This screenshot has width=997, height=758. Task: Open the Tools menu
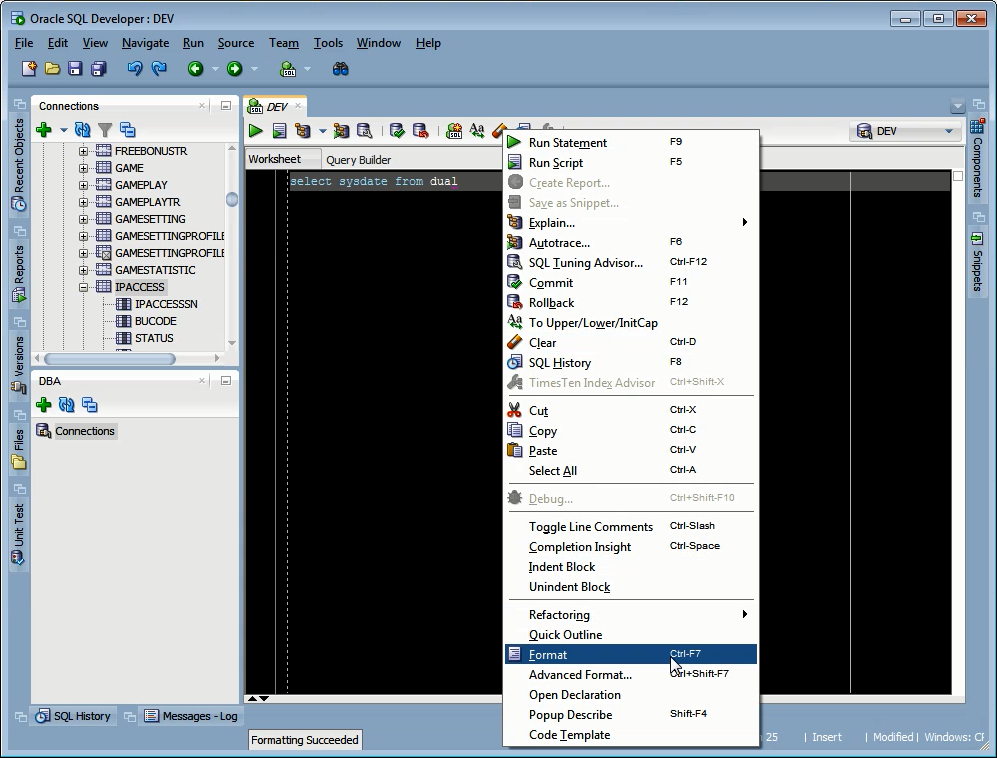click(328, 43)
